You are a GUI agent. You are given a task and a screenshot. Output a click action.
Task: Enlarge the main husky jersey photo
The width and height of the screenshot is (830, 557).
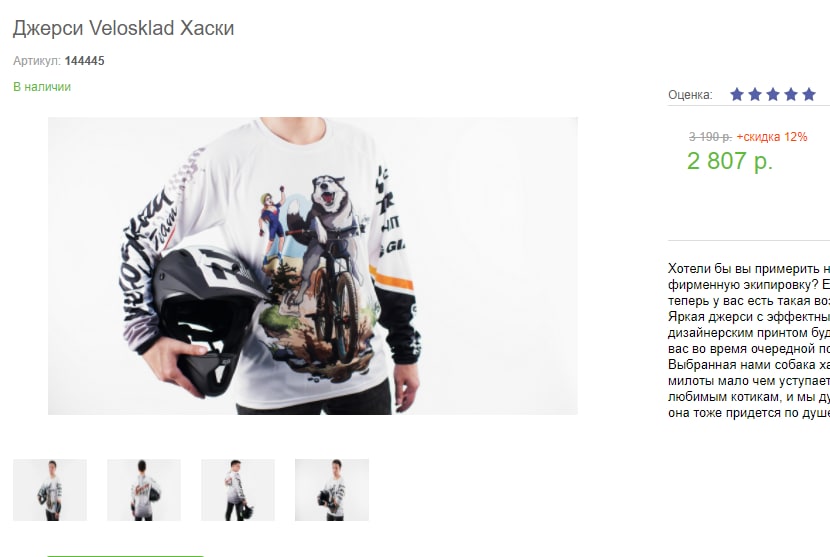click(313, 266)
